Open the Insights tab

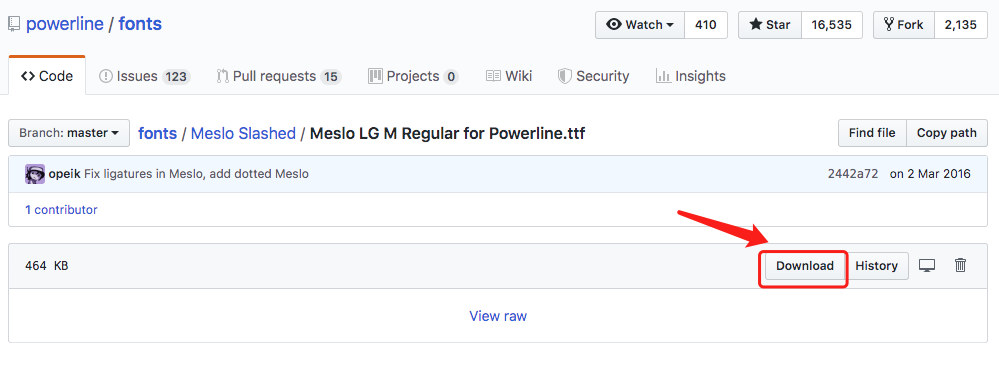[691, 77]
